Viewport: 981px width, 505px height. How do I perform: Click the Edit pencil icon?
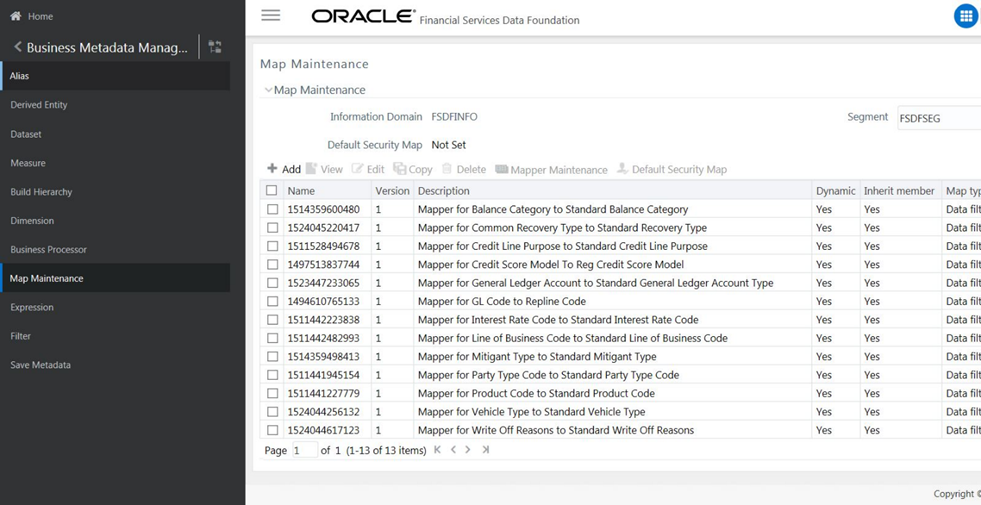click(x=357, y=168)
